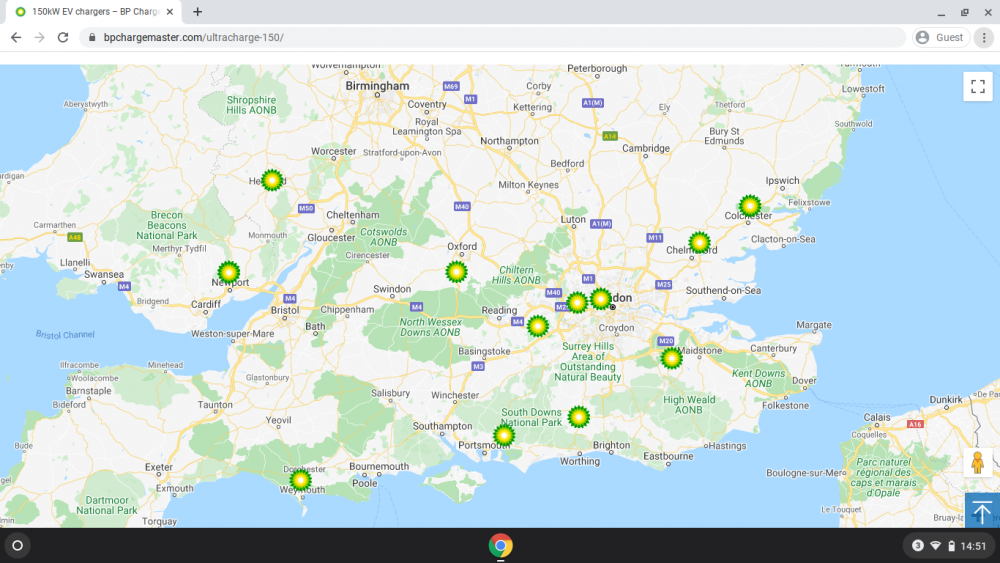This screenshot has height=563, width=1000.
Task: Click the M11 motorway shield
Action: (x=655, y=238)
